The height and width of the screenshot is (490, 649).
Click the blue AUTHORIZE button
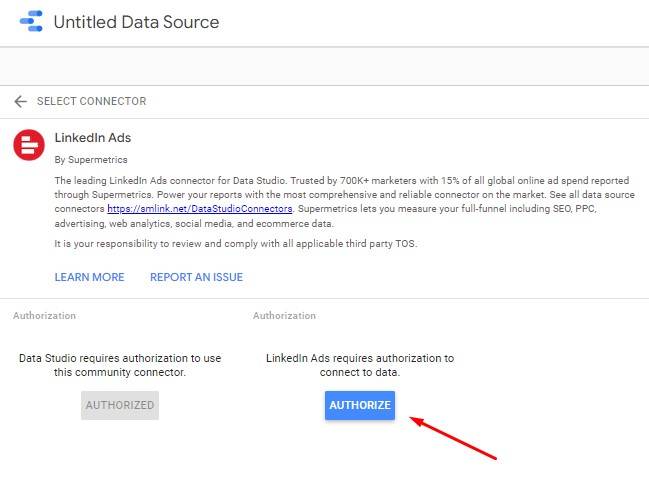click(360, 405)
